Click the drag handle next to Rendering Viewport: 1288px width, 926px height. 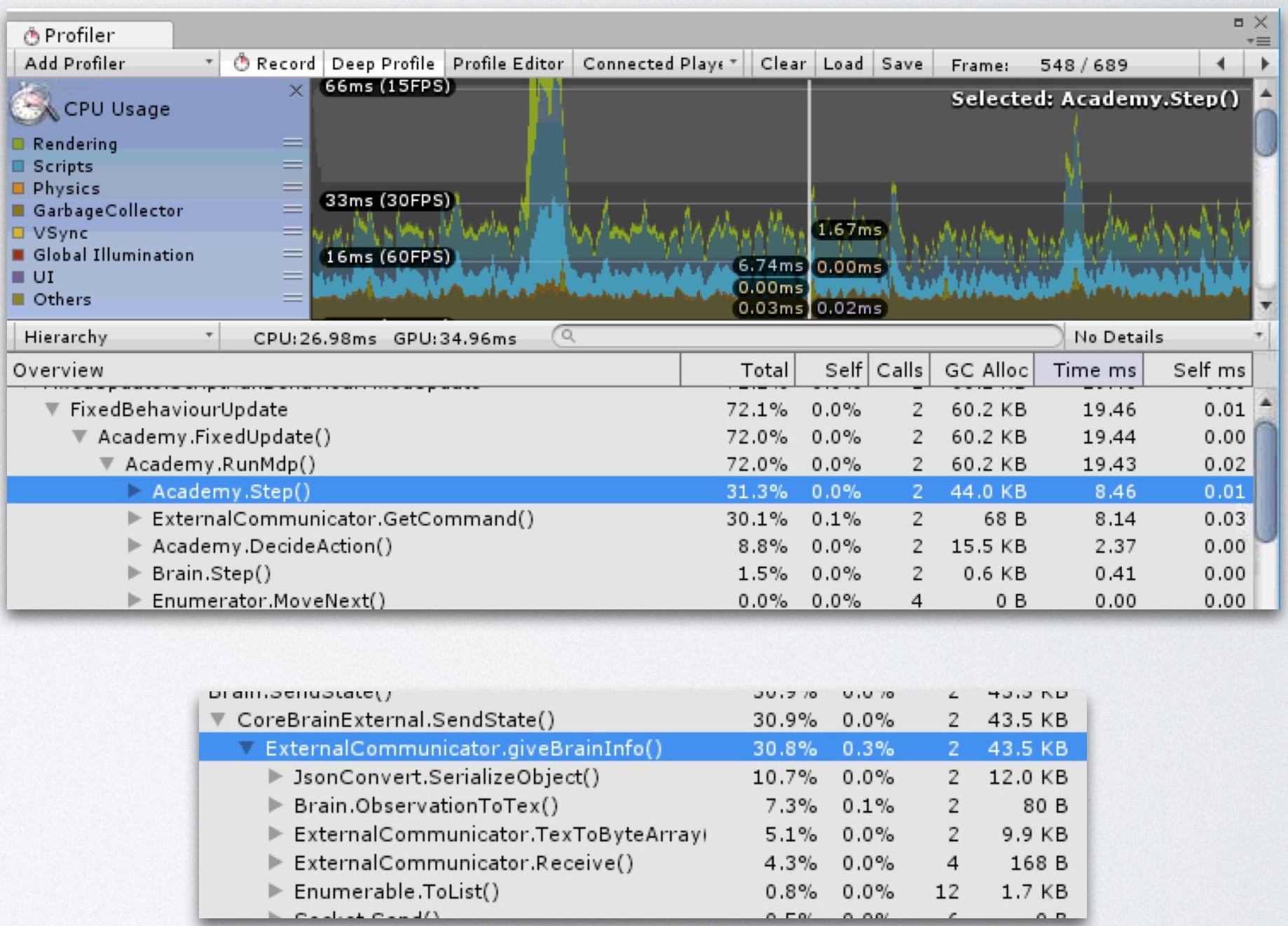click(292, 143)
